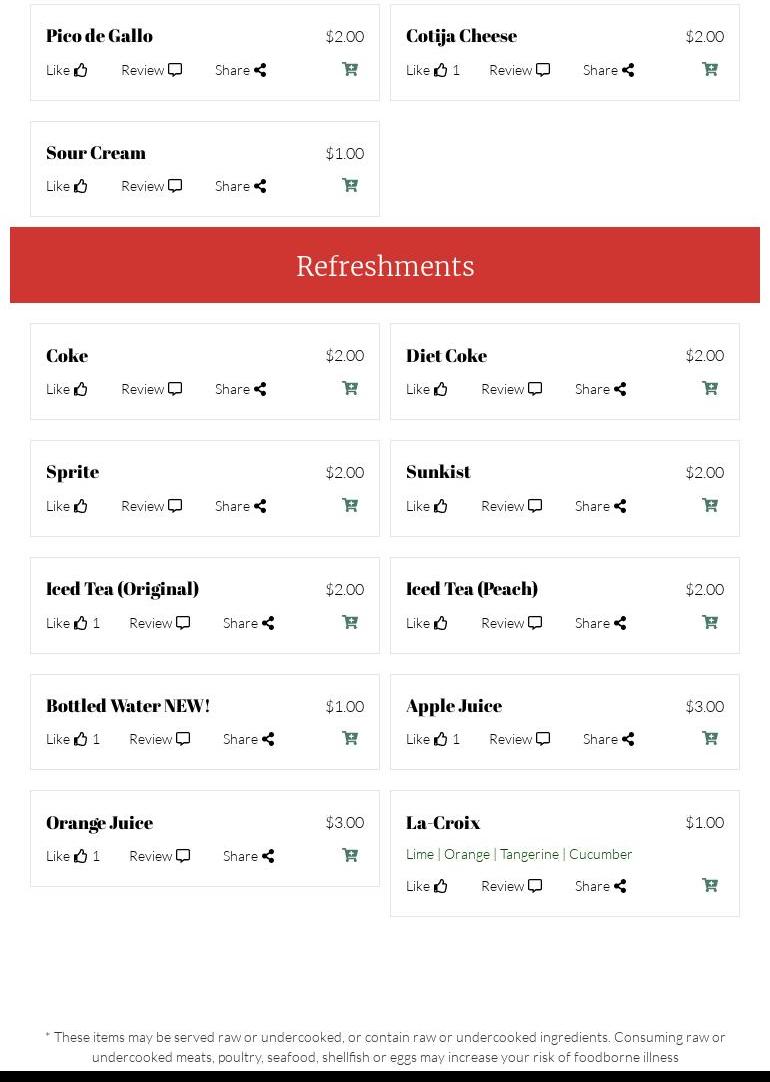
Task: Like Bottled Water
Action: click(x=72, y=739)
